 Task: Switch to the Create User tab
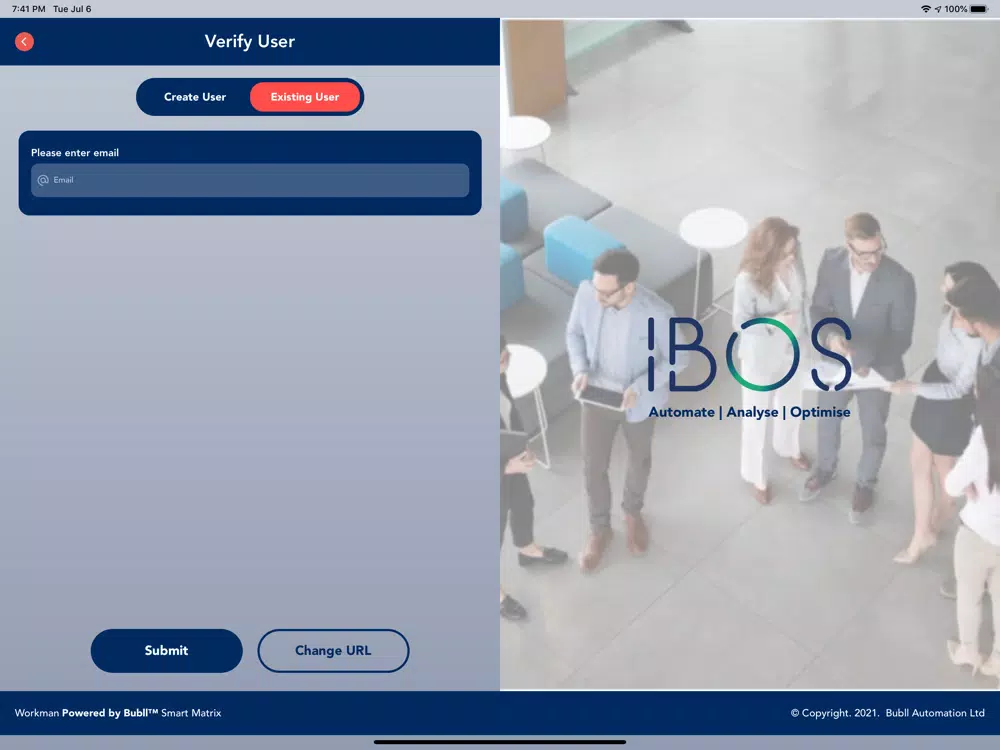pos(195,97)
